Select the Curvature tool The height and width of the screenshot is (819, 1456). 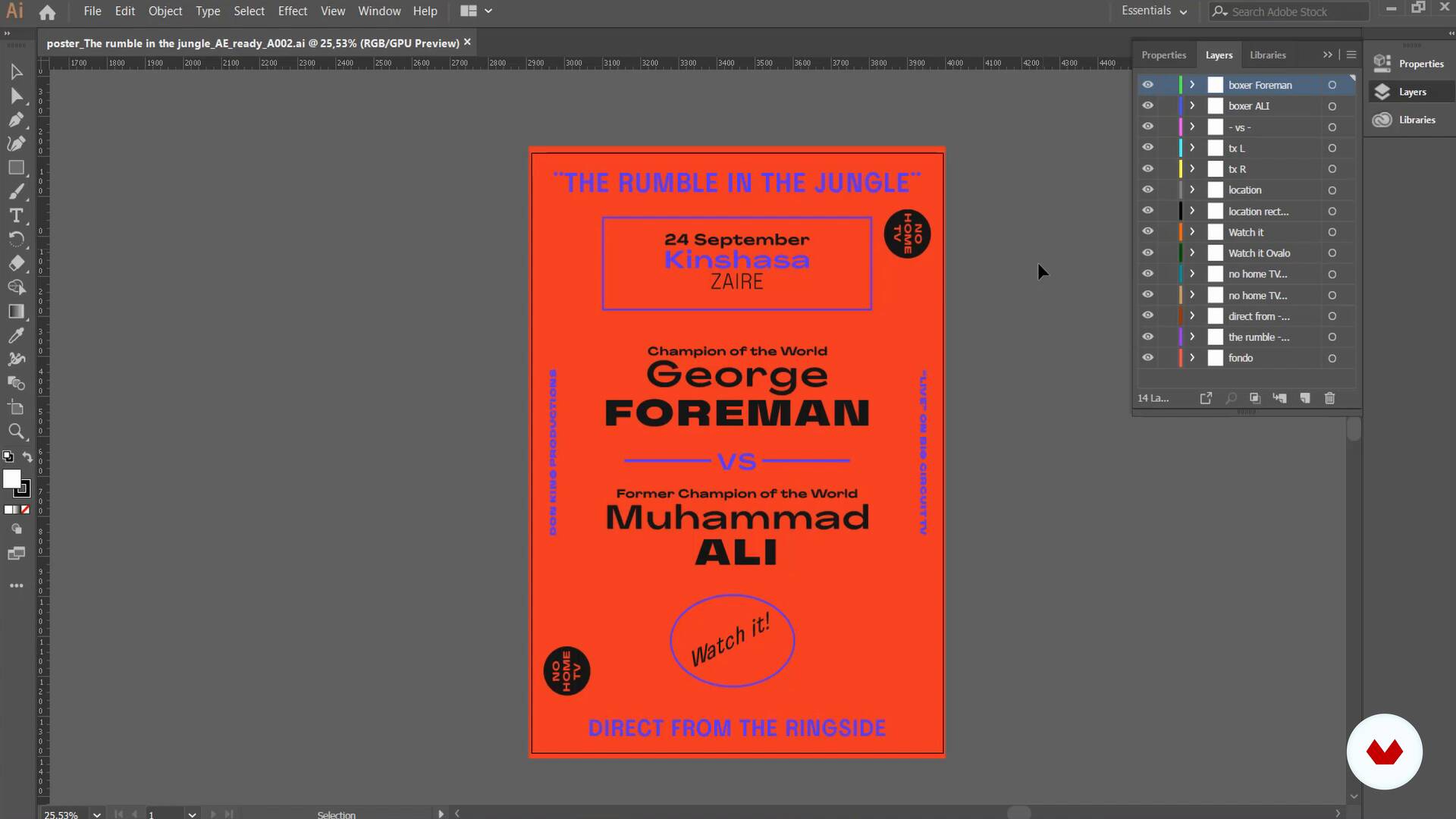point(16,144)
